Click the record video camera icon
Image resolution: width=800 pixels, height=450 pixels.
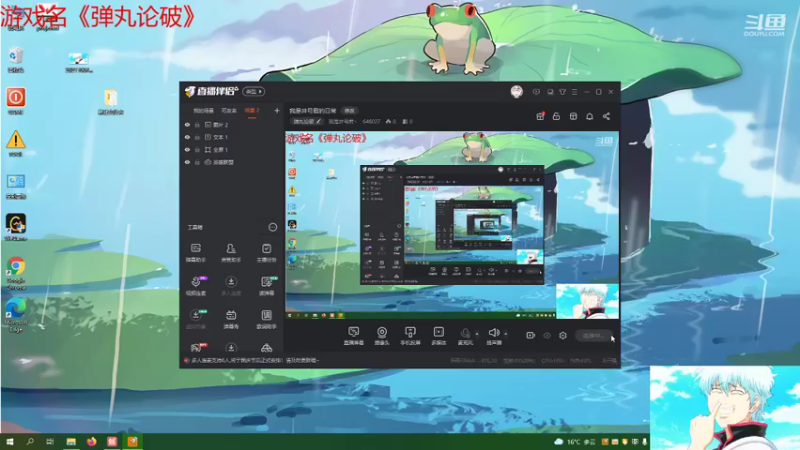(x=531, y=335)
